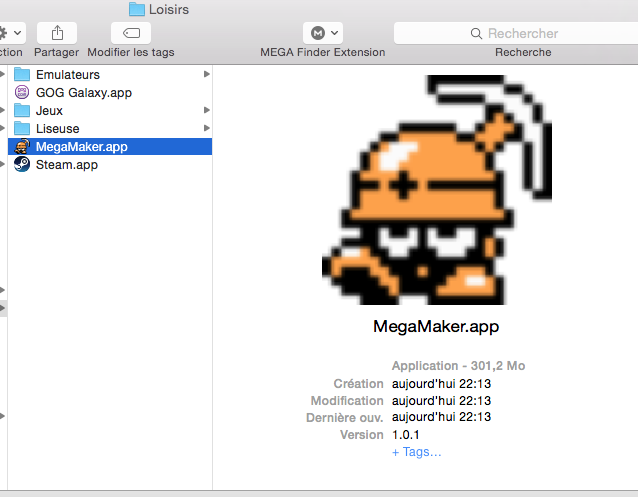Select the GOG Galaxy.app icon
This screenshot has height=497, width=638.
[x=22, y=92]
